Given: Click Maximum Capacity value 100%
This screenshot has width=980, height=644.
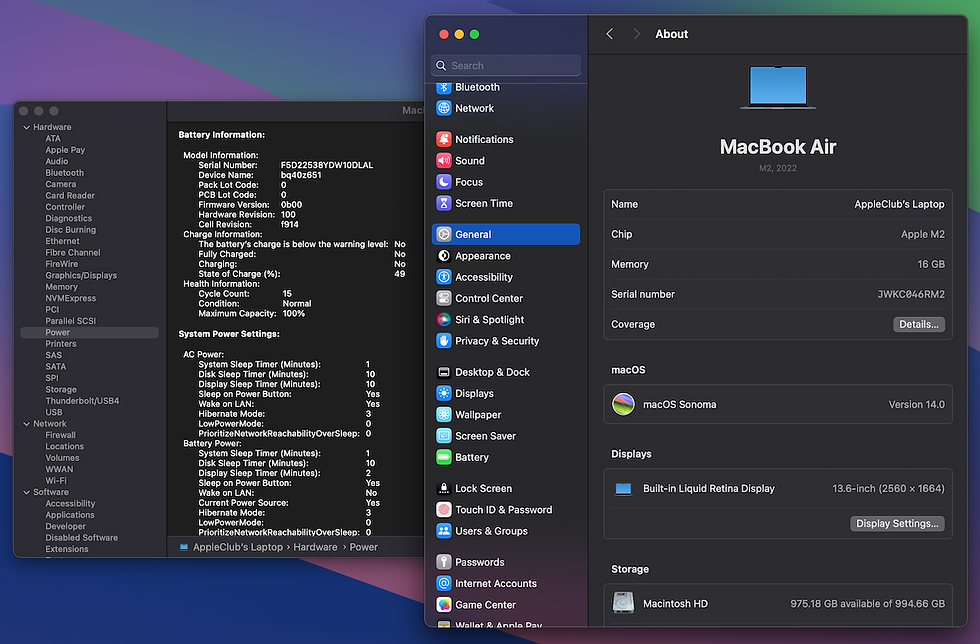Looking at the screenshot, I should [x=294, y=313].
